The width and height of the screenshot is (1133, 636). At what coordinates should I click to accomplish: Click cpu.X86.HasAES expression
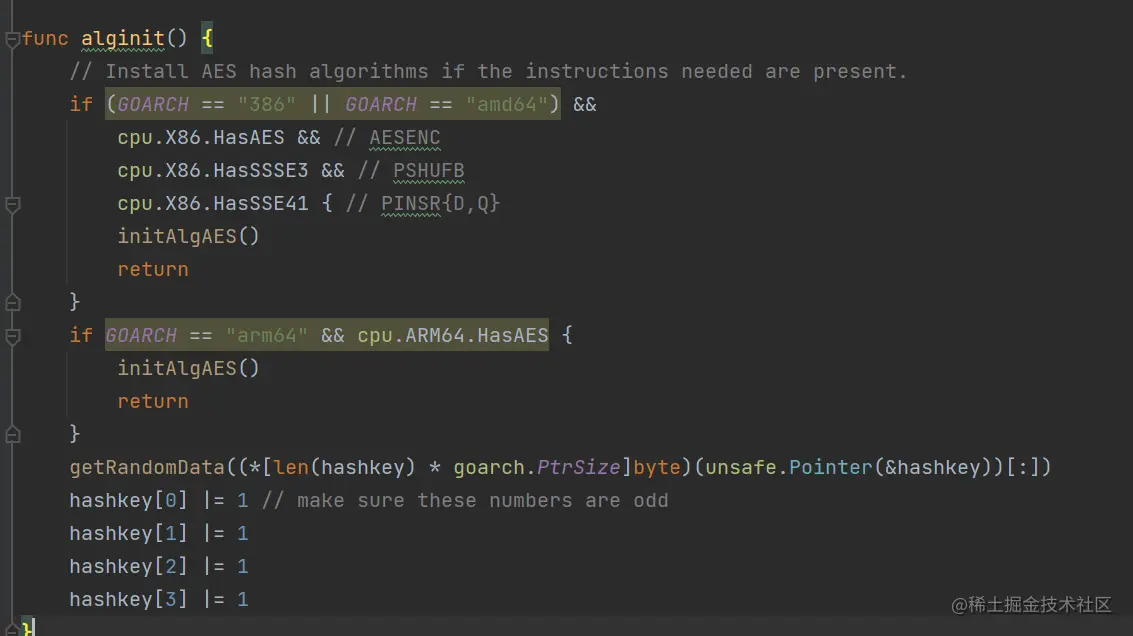201,137
